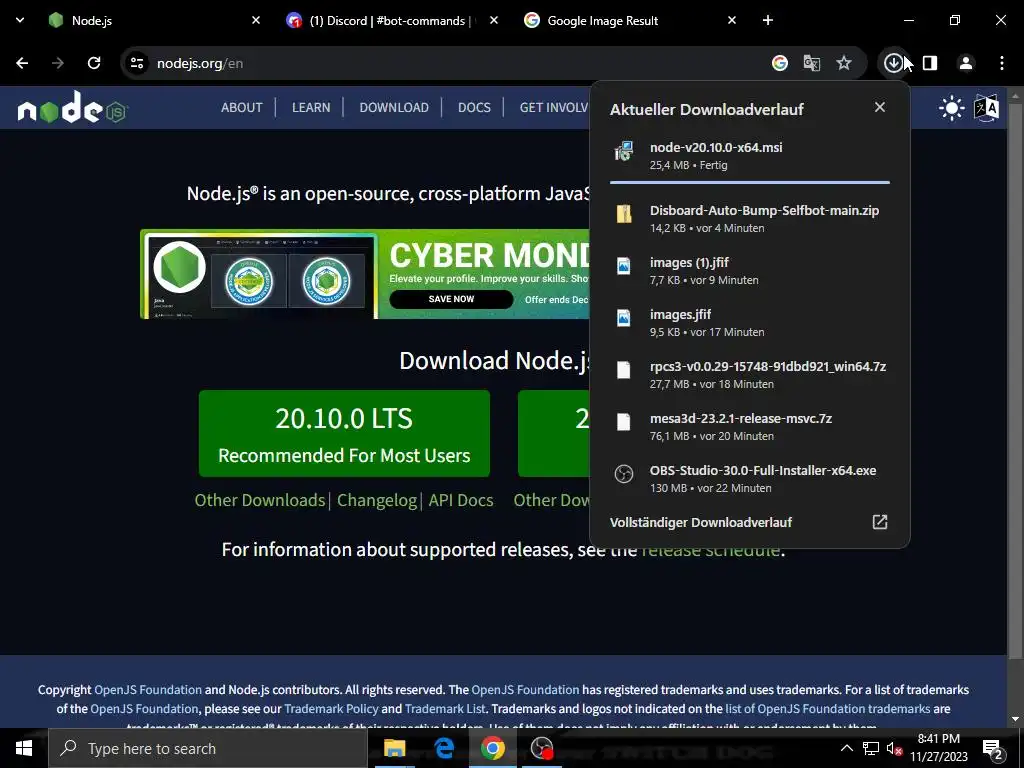This screenshot has height=768, width=1024.
Task: Open the language selector icon on nodejs.org
Action: tap(986, 108)
